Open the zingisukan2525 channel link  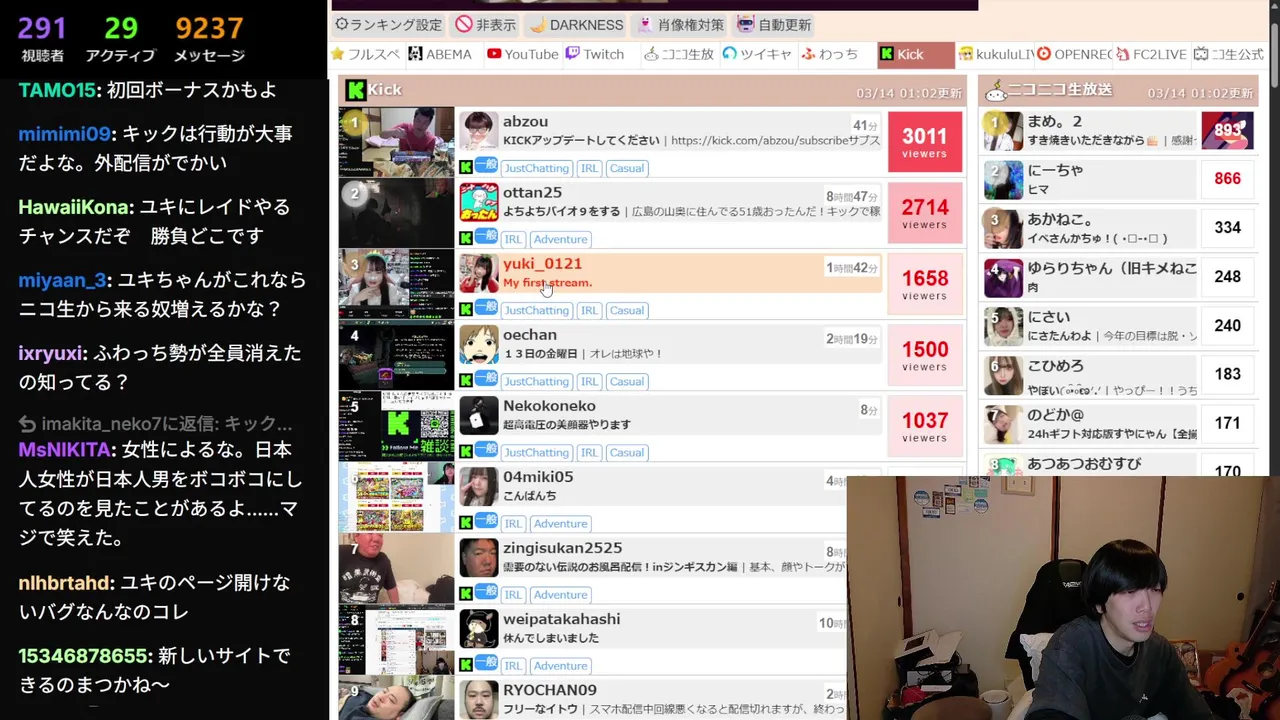pyautogui.click(x=562, y=547)
